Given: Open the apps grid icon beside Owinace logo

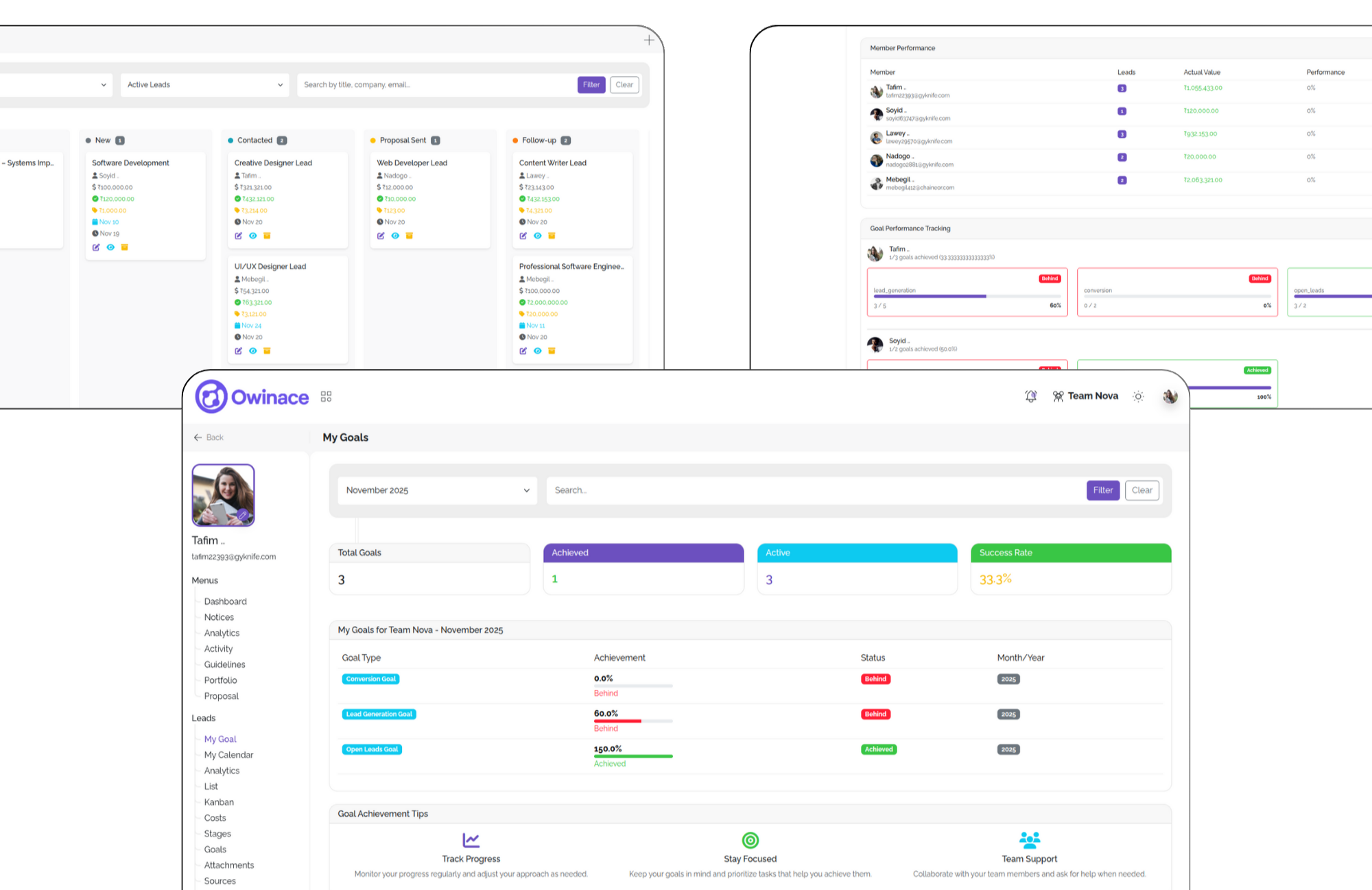Looking at the screenshot, I should pyautogui.click(x=326, y=397).
